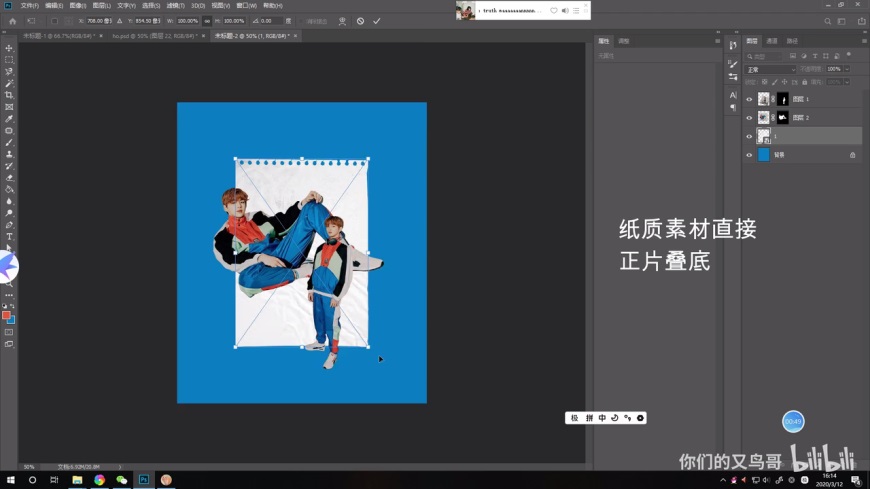Image resolution: width=870 pixels, height=489 pixels.
Task: Open the Character panel icon
Action: pos(733,95)
